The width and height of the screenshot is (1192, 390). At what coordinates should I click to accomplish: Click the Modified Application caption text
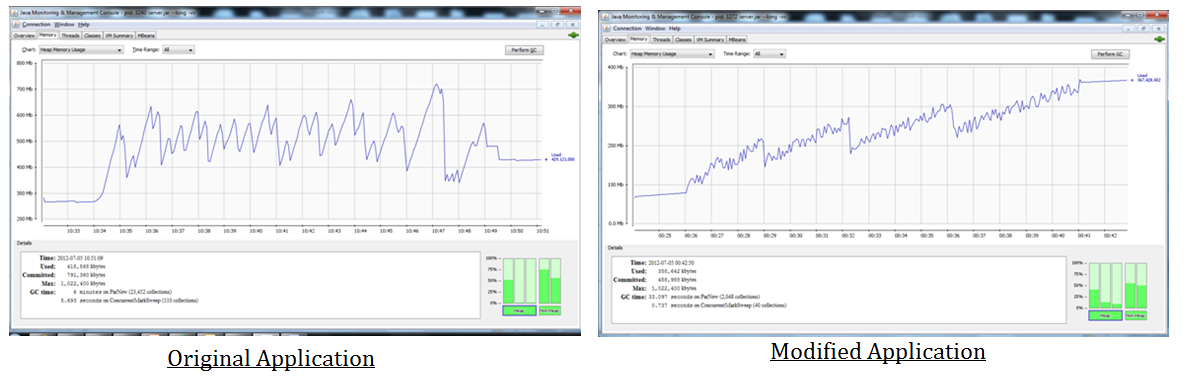click(x=878, y=352)
